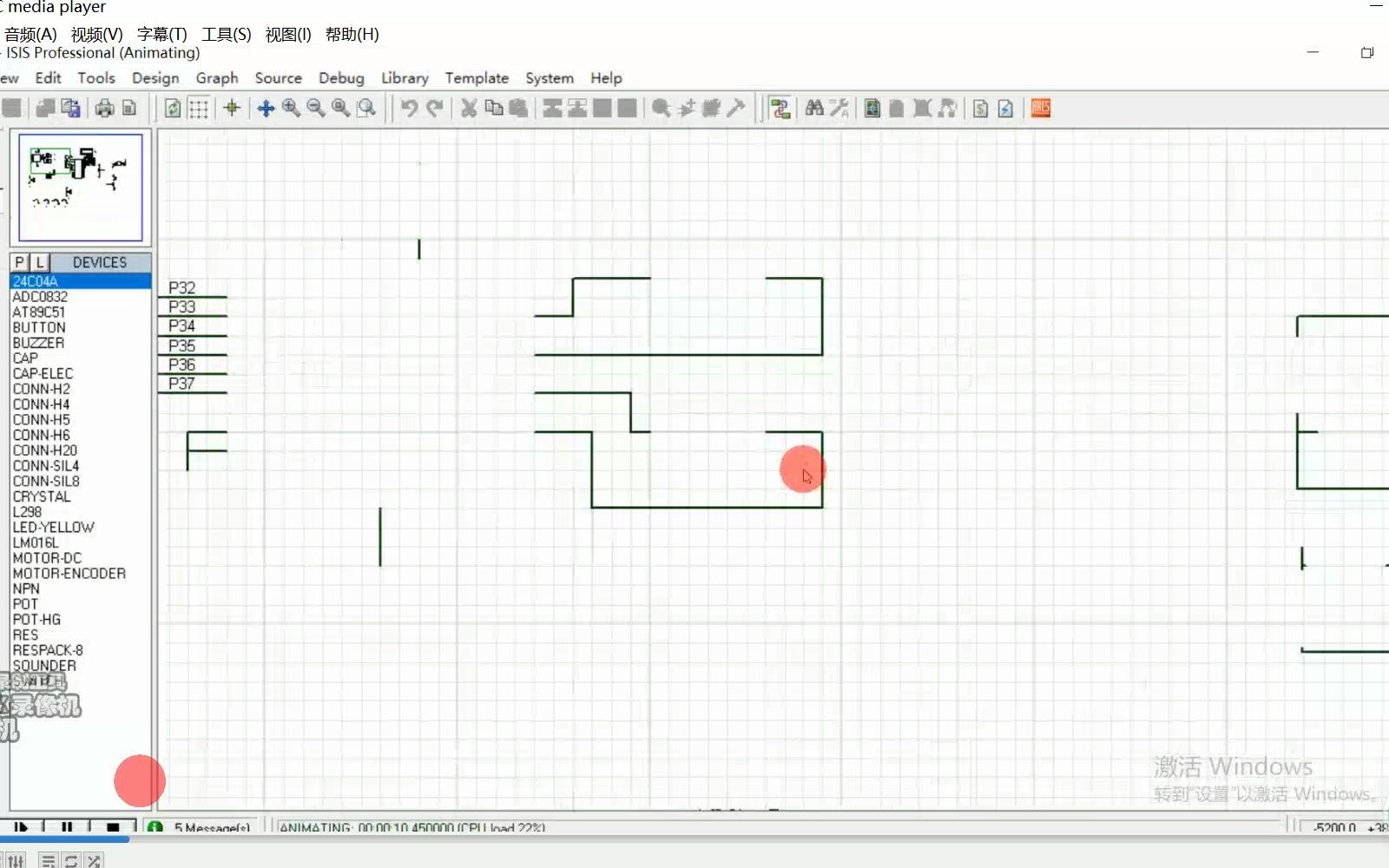Click the Zoom to Area icon
1389x868 pixels.
pos(366,108)
